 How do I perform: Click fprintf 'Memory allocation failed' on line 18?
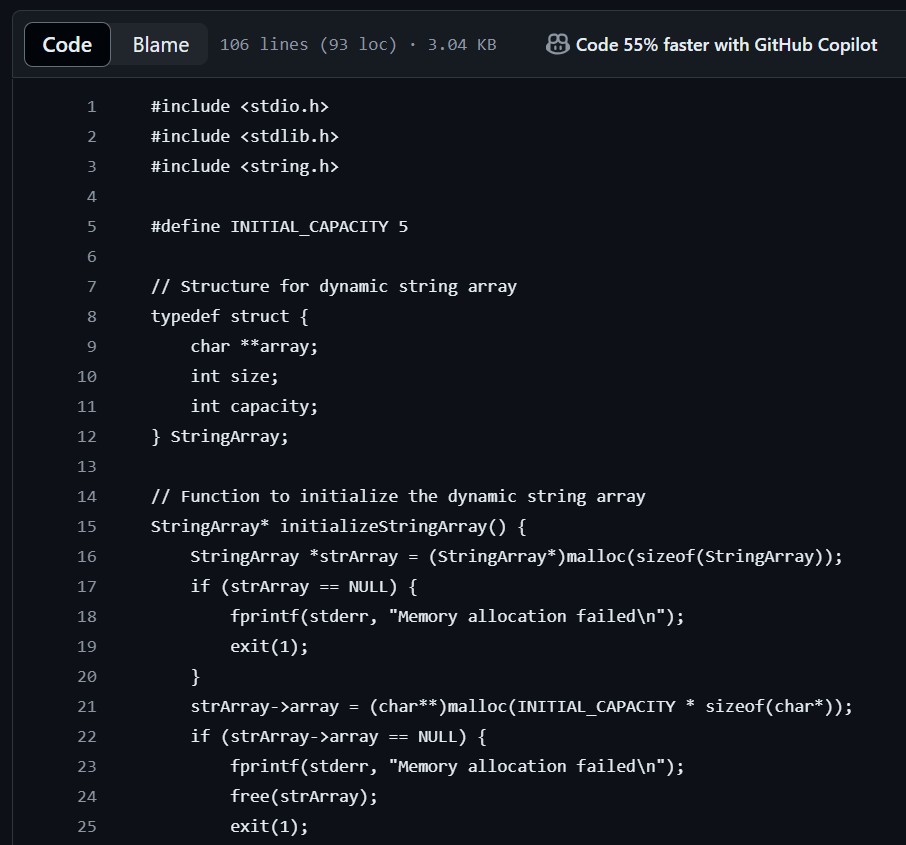pyautogui.click(x=457, y=617)
